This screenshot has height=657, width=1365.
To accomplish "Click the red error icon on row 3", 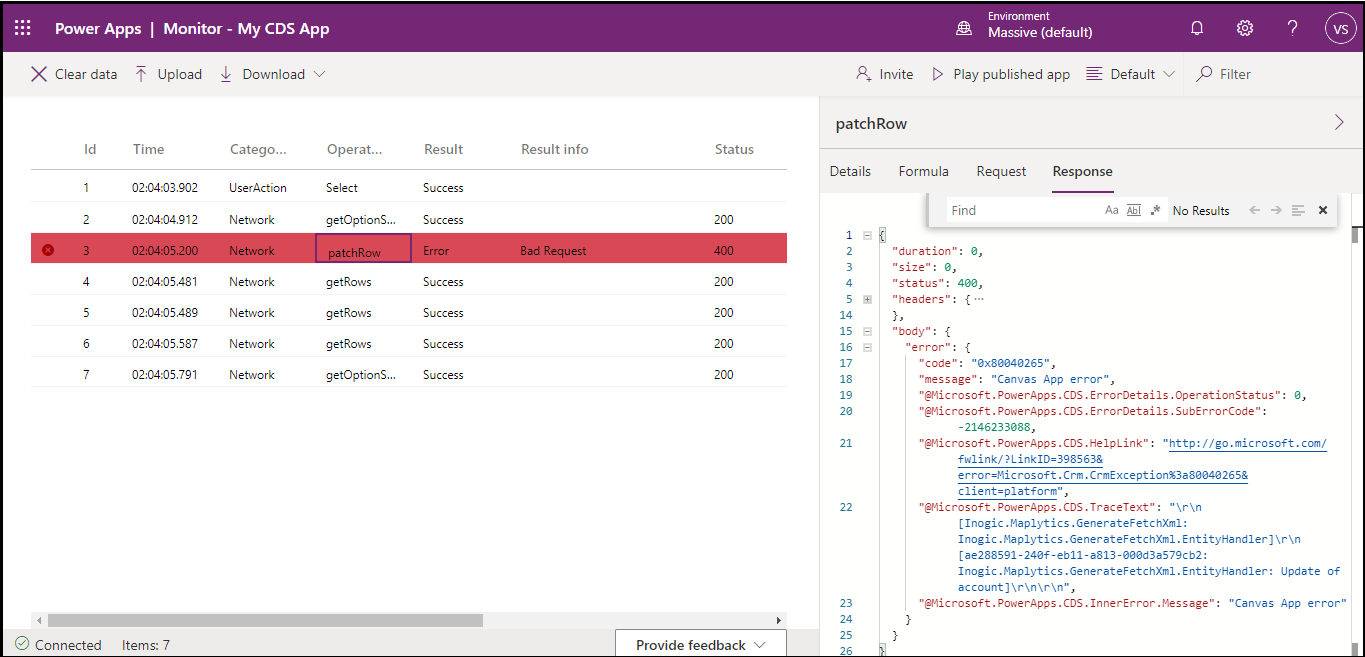I will 47,250.
